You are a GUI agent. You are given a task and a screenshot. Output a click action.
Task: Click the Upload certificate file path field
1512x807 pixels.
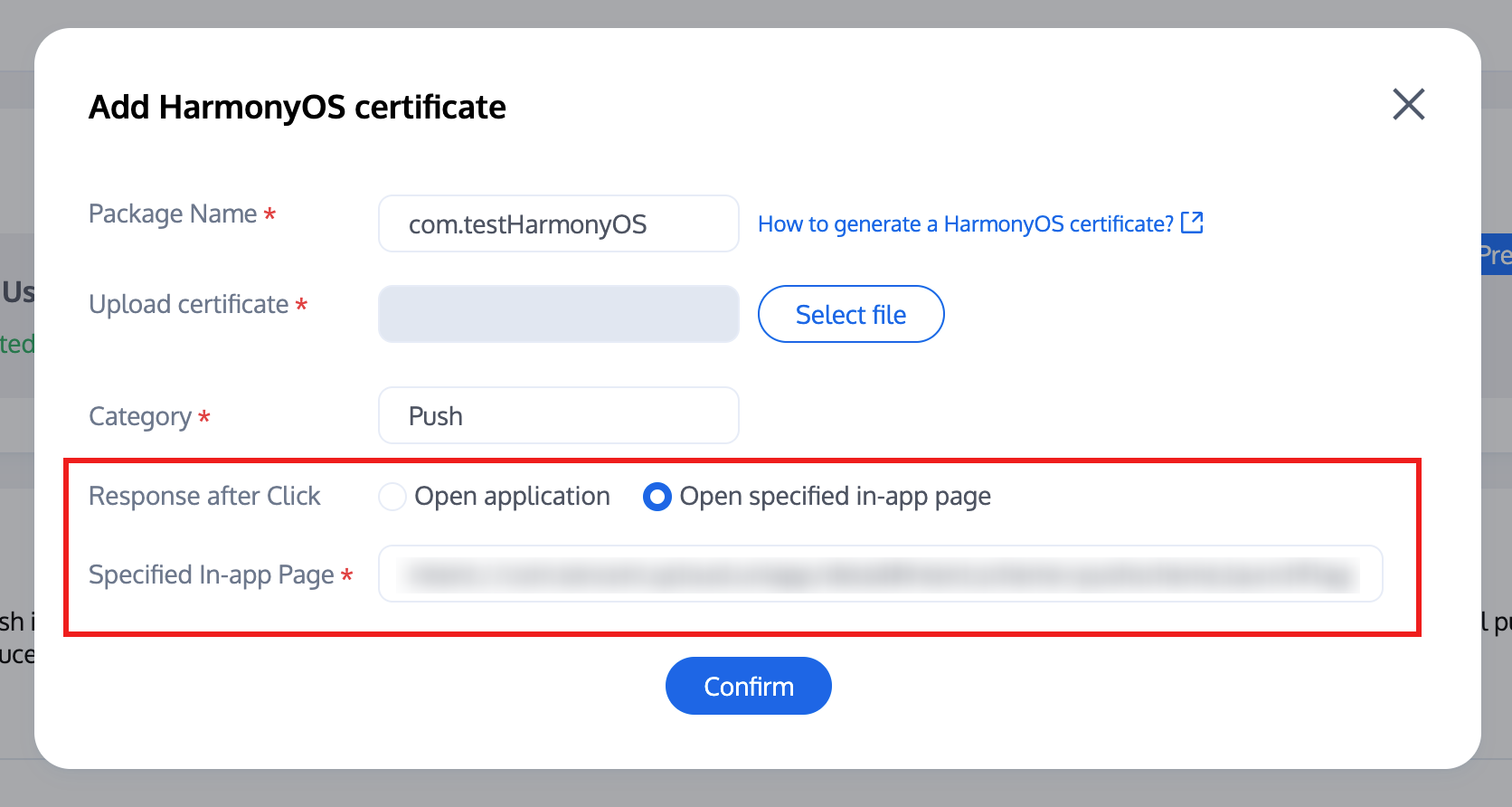[x=558, y=314]
